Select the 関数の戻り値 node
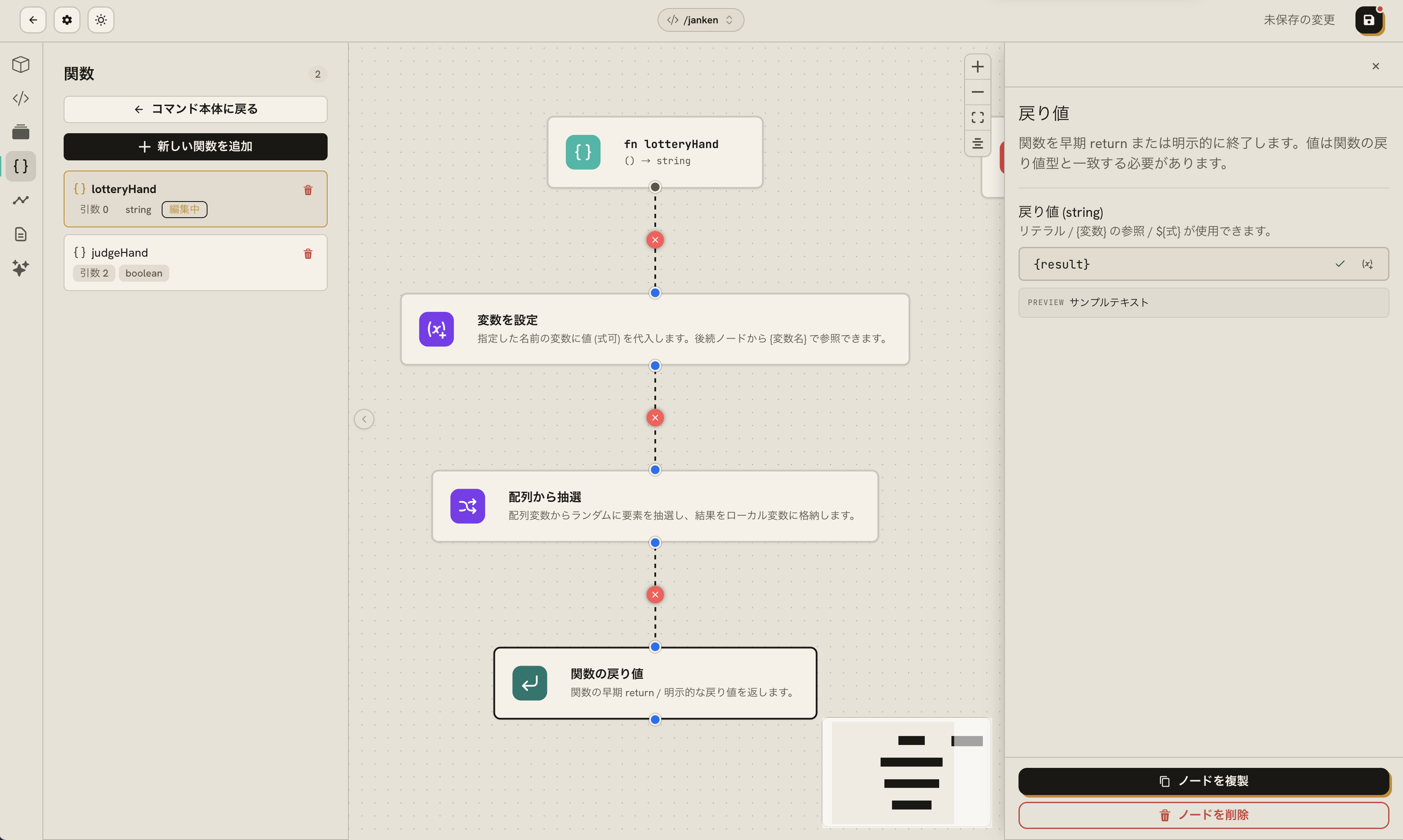 point(655,683)
